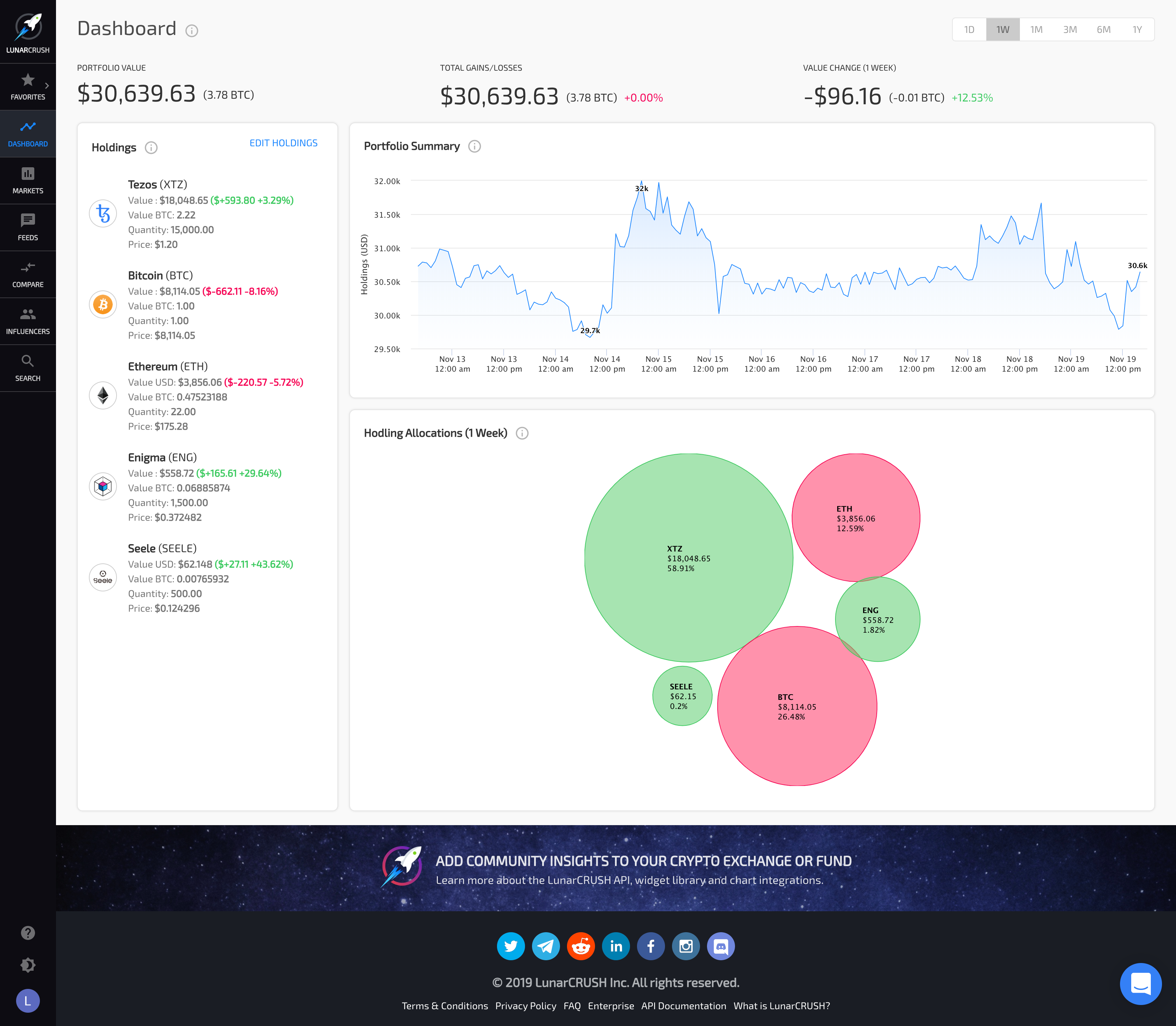
Task: Click the 32k peak chart label
Action: 641,188
